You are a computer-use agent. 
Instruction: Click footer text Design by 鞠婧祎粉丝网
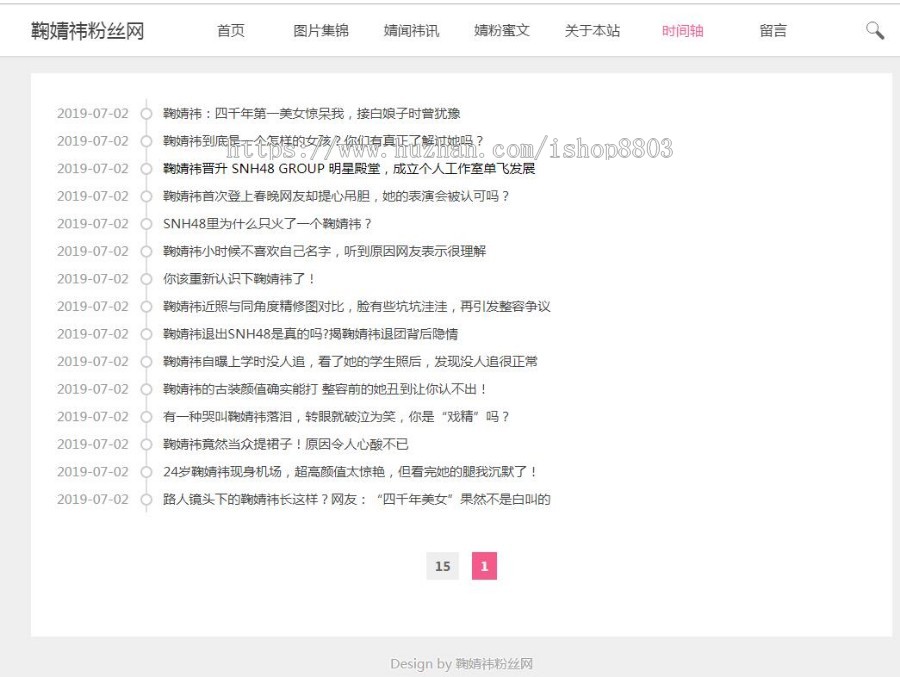click(461, 664)
